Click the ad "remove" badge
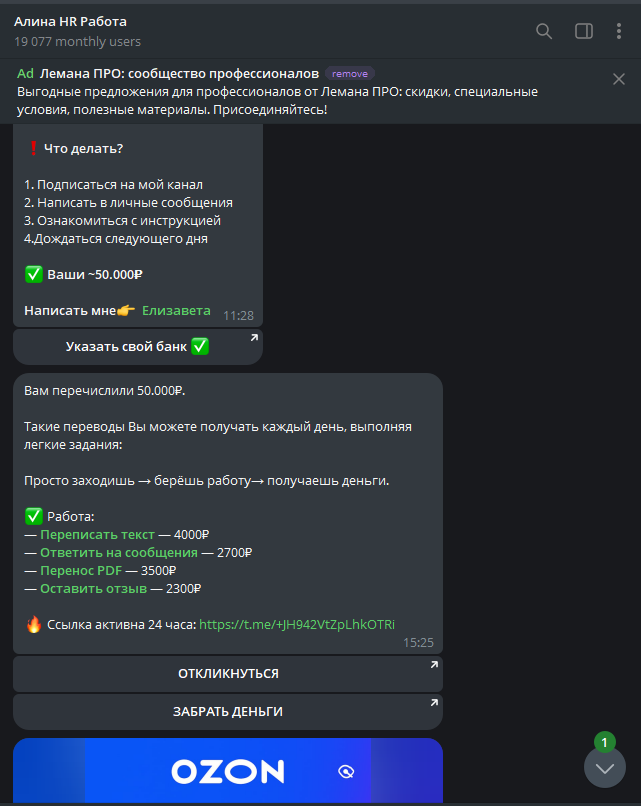Image resolution: width=641 pixels, height=806 pixels. pos(349,73)
